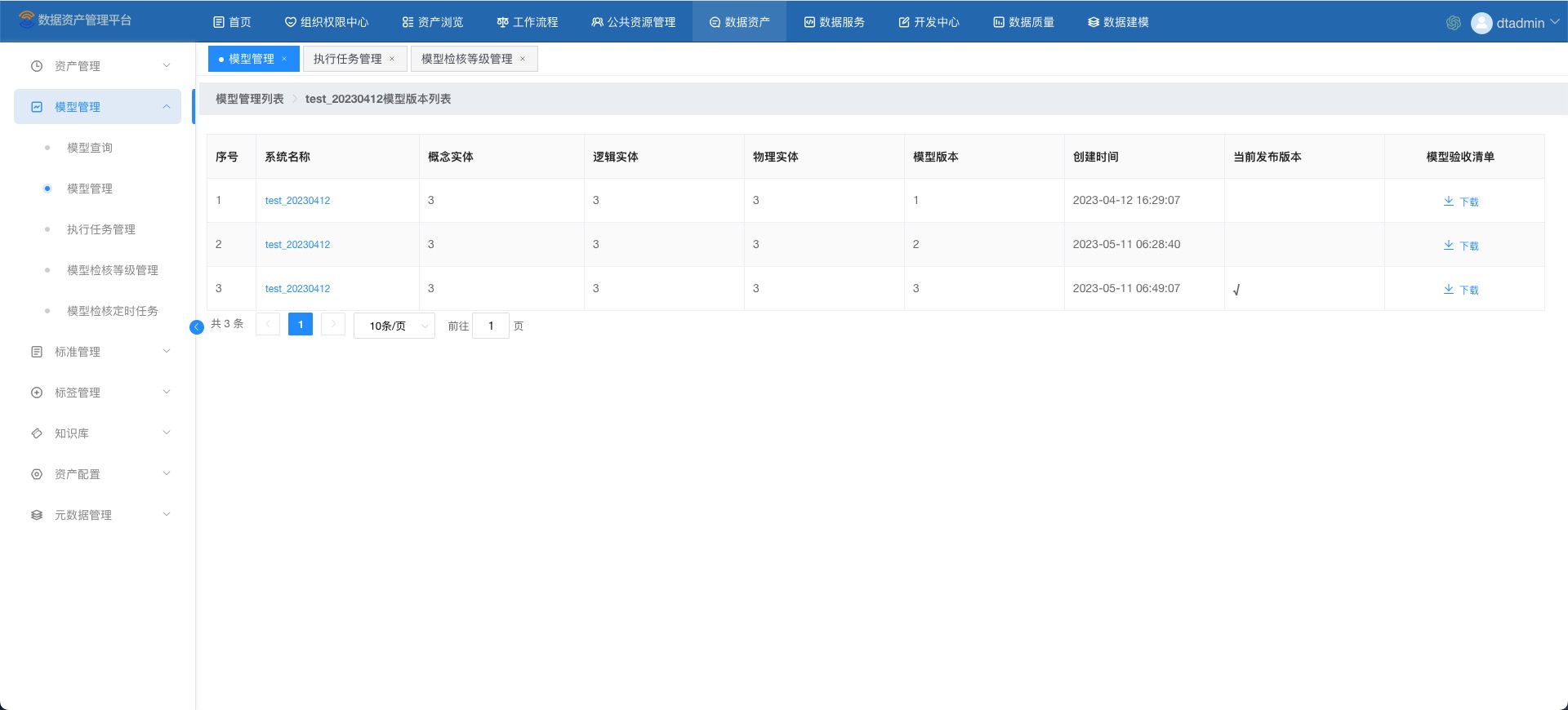The width and height of the screenshot is (1568, 710).
Task: Expand the 资产配置 sidebar menu
Action: [167, 473]
